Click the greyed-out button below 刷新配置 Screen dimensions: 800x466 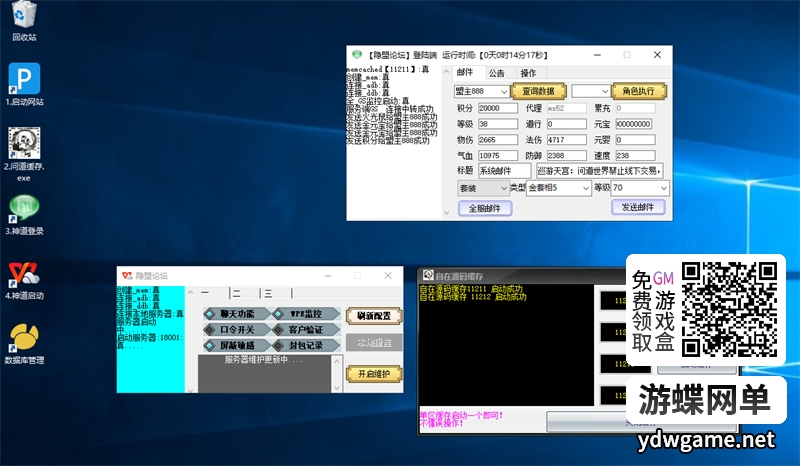(x=374, y=342)
